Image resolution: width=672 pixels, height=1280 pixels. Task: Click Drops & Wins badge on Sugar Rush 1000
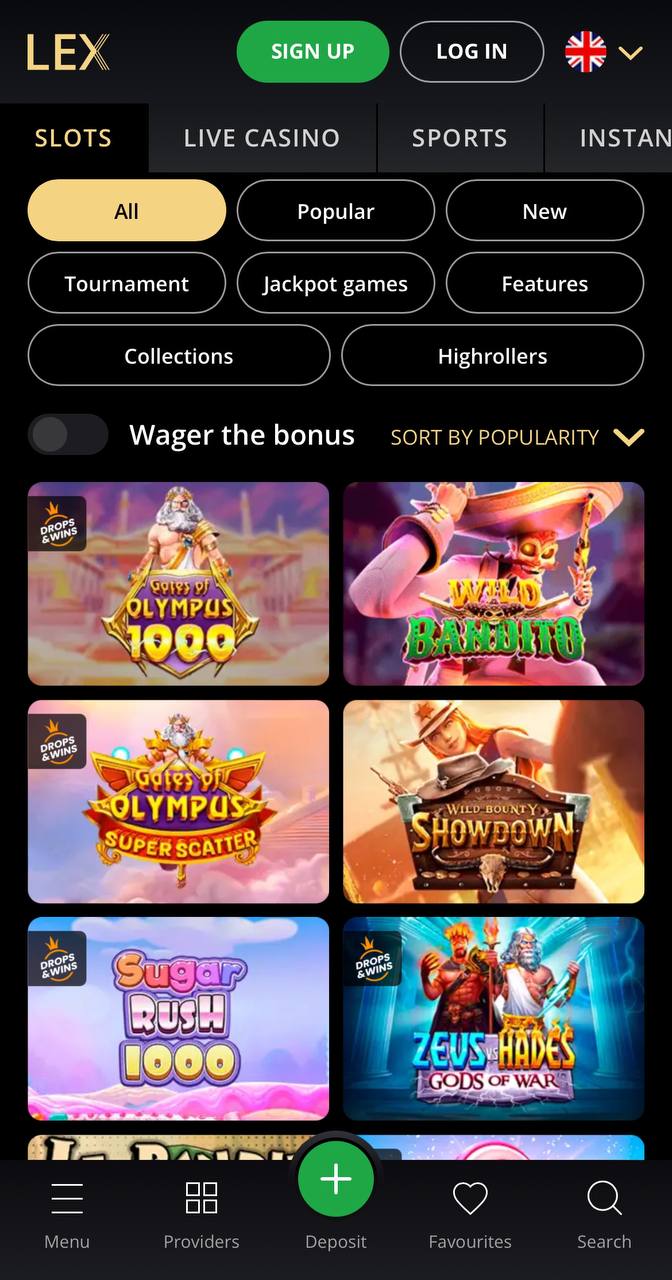pyautogui.click(x=58, y=958)
